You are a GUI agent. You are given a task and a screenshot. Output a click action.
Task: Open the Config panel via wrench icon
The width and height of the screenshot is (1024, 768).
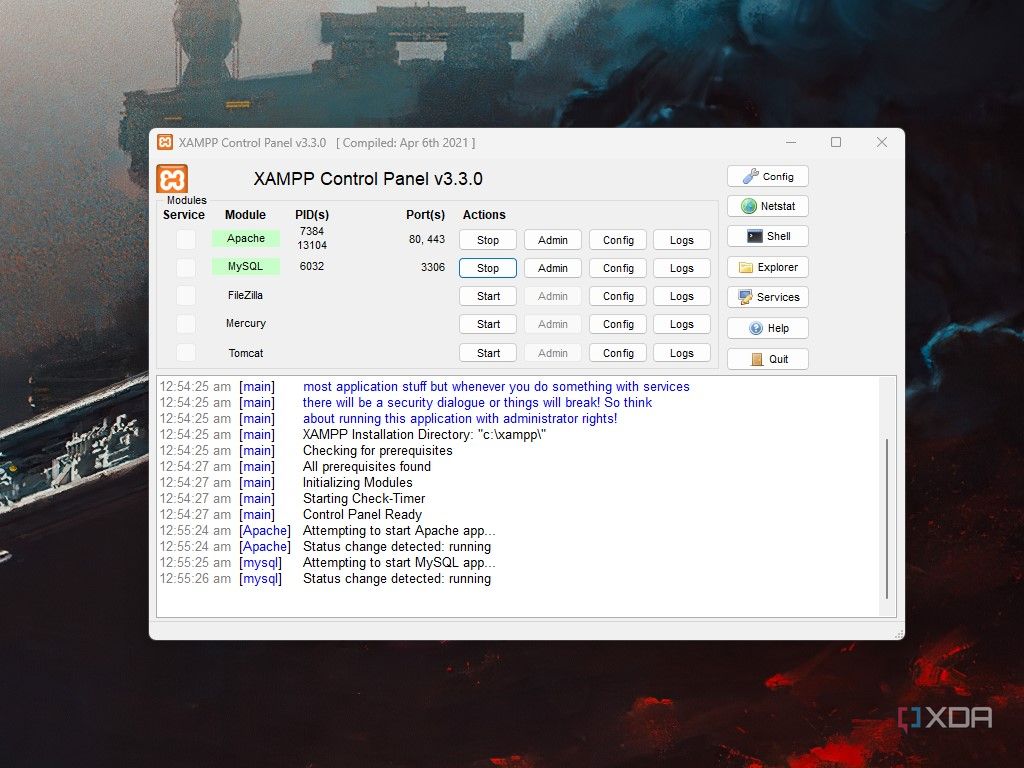[767, 176]
